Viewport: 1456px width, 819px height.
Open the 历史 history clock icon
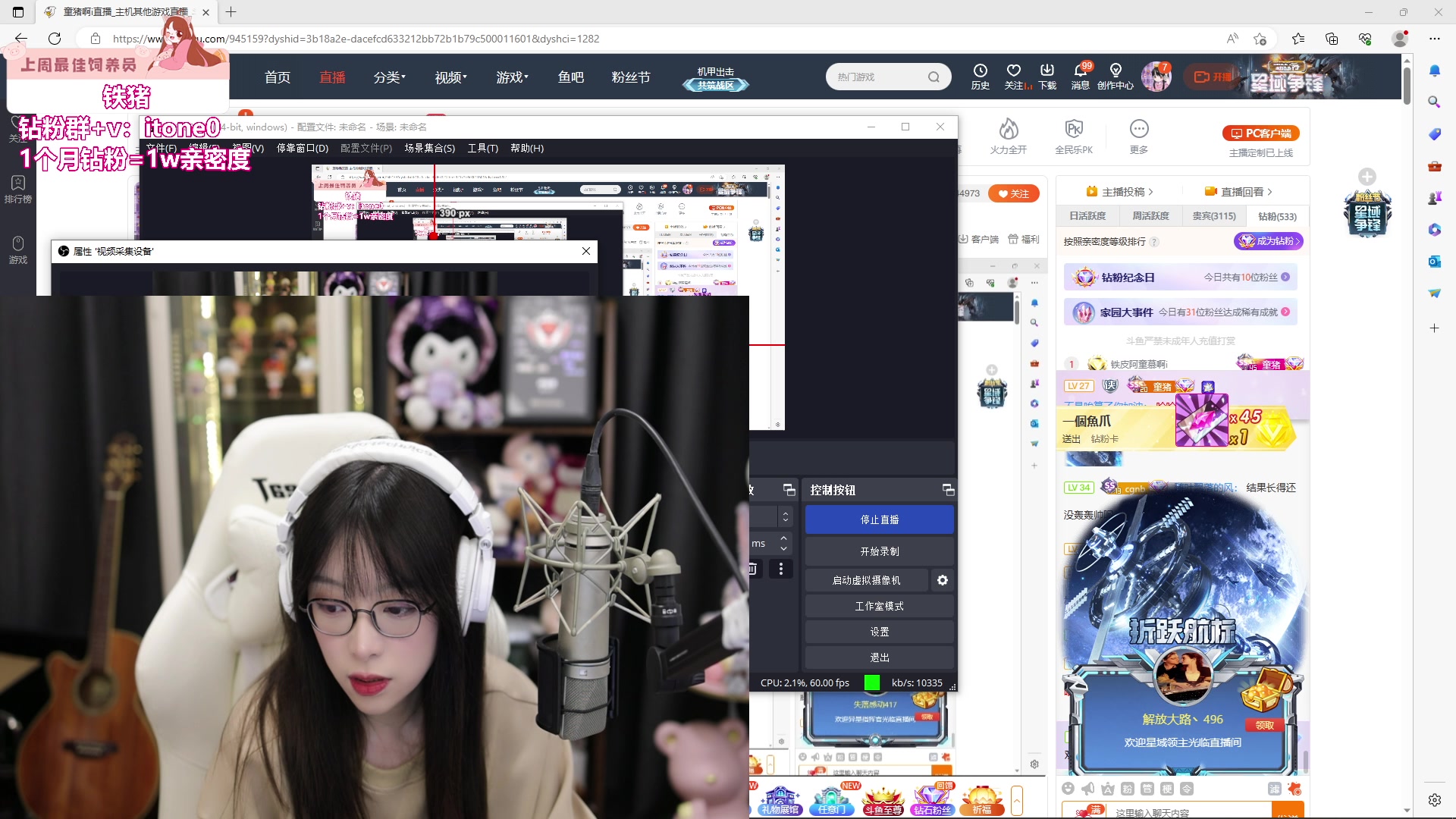tap(980, 71)
